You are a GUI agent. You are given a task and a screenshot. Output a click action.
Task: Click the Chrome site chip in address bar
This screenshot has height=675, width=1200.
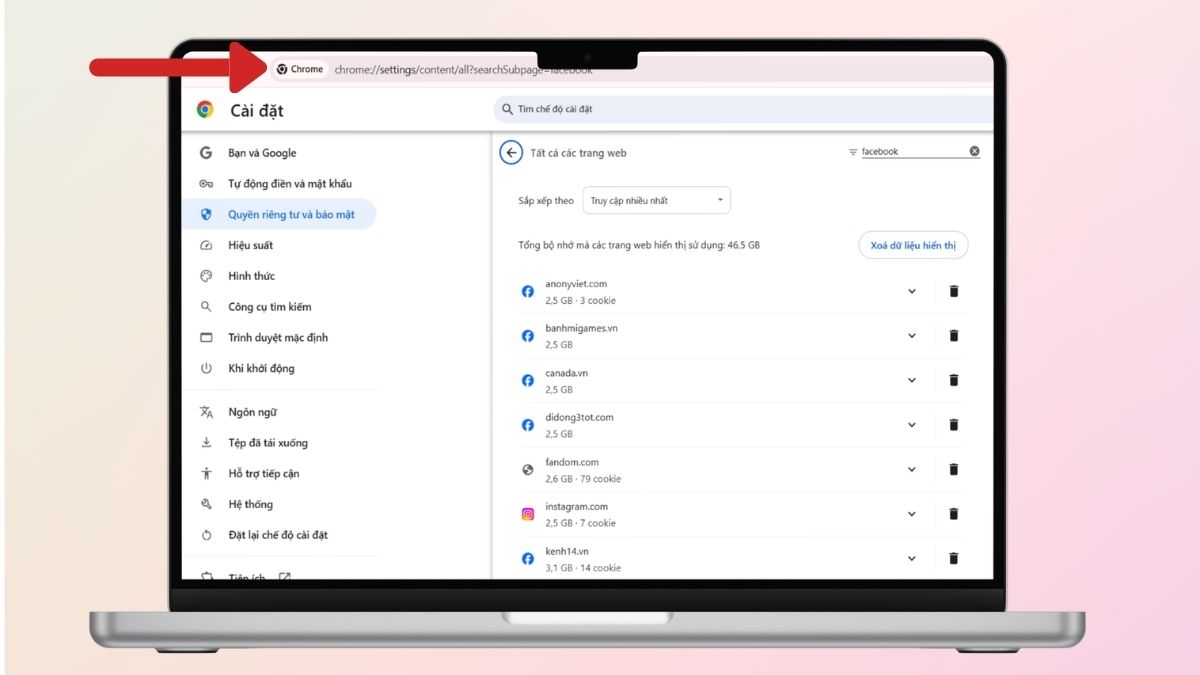coord(299,69)
